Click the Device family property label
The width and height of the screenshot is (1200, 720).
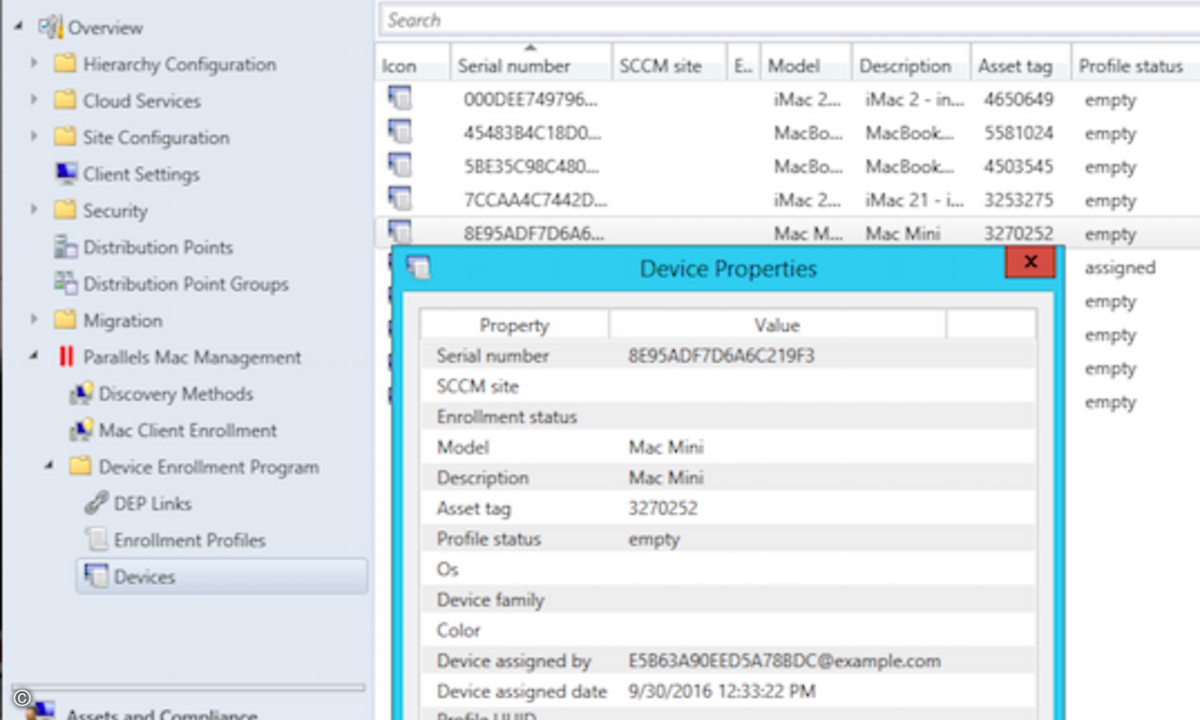click(x=490, y=600)
